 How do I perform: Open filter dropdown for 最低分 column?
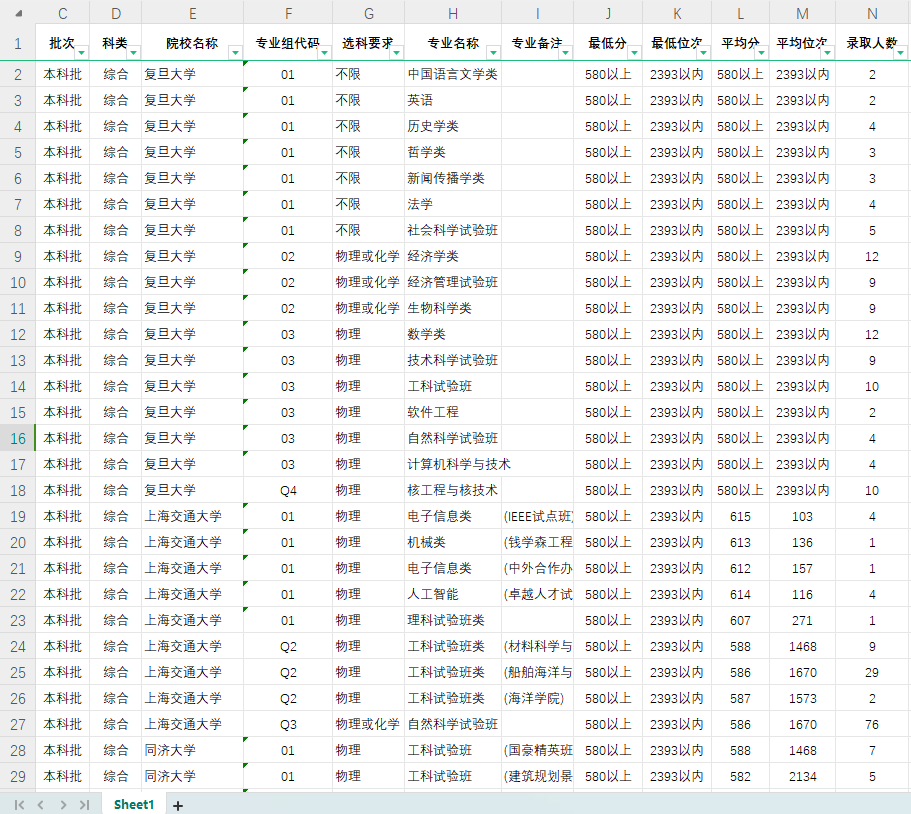pyautogui.click(x=634, y=53)
